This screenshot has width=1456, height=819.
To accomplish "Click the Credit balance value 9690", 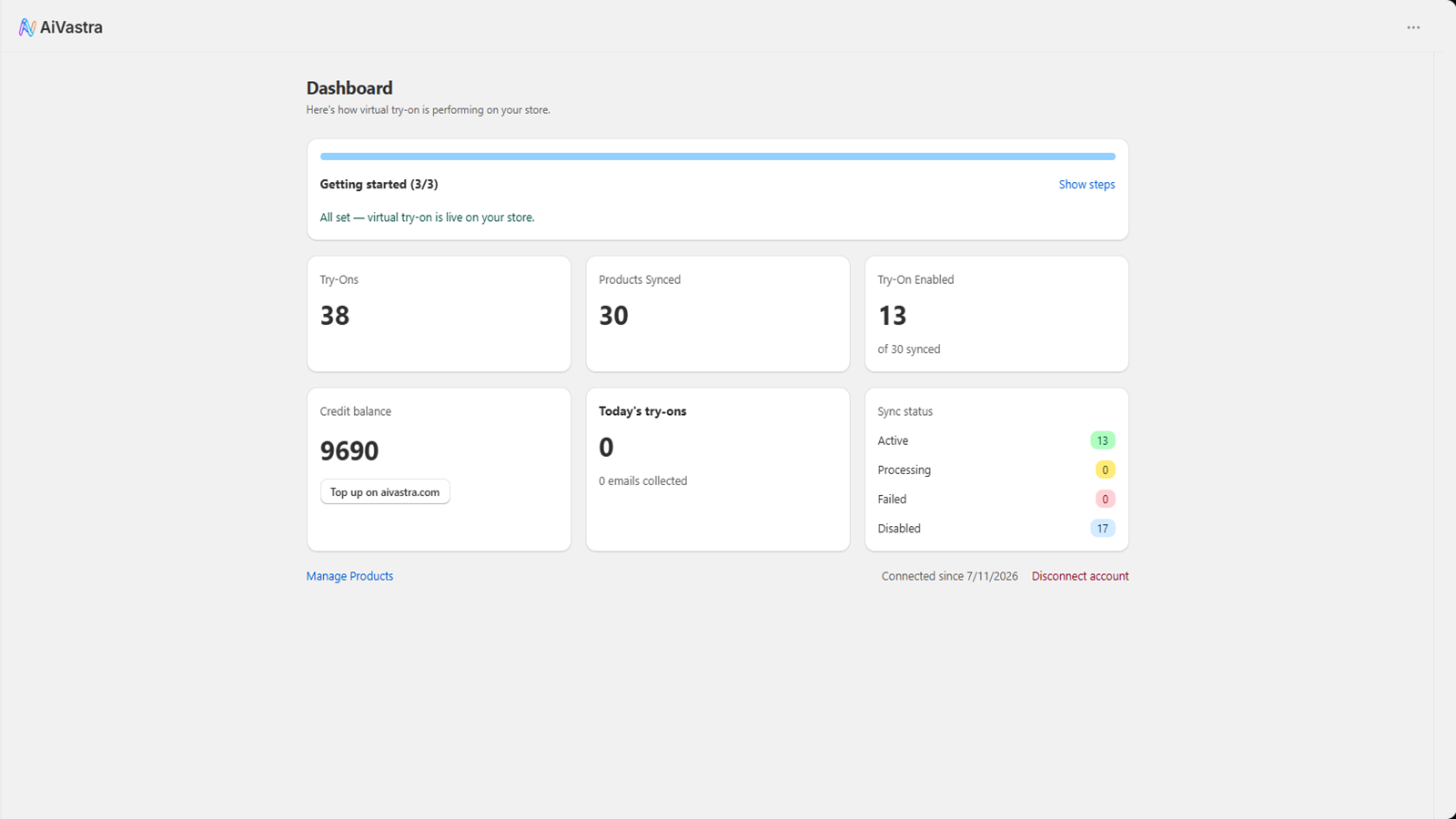I will [349, 450].
